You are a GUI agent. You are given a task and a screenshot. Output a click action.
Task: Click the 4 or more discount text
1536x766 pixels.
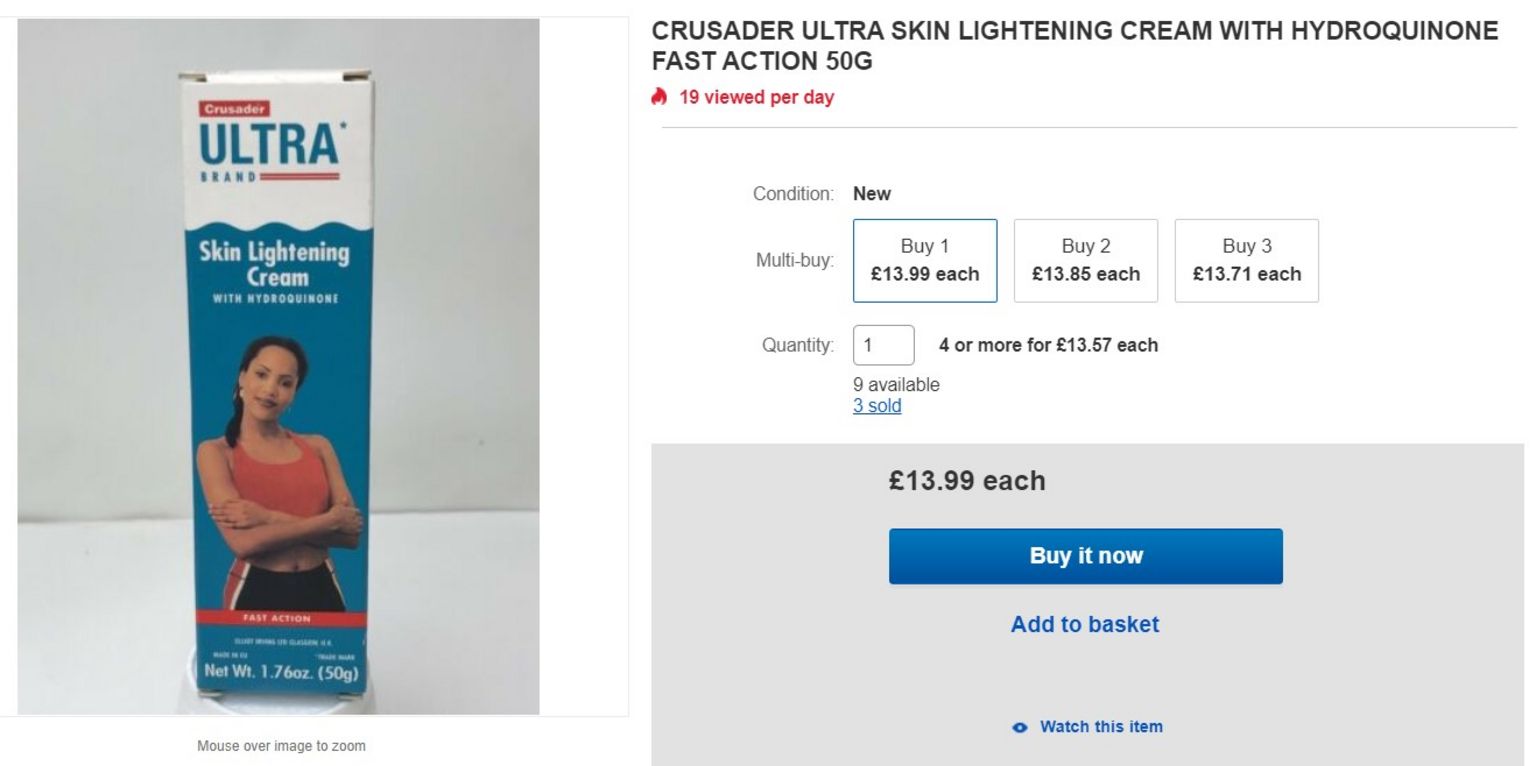pos(1048,345)
